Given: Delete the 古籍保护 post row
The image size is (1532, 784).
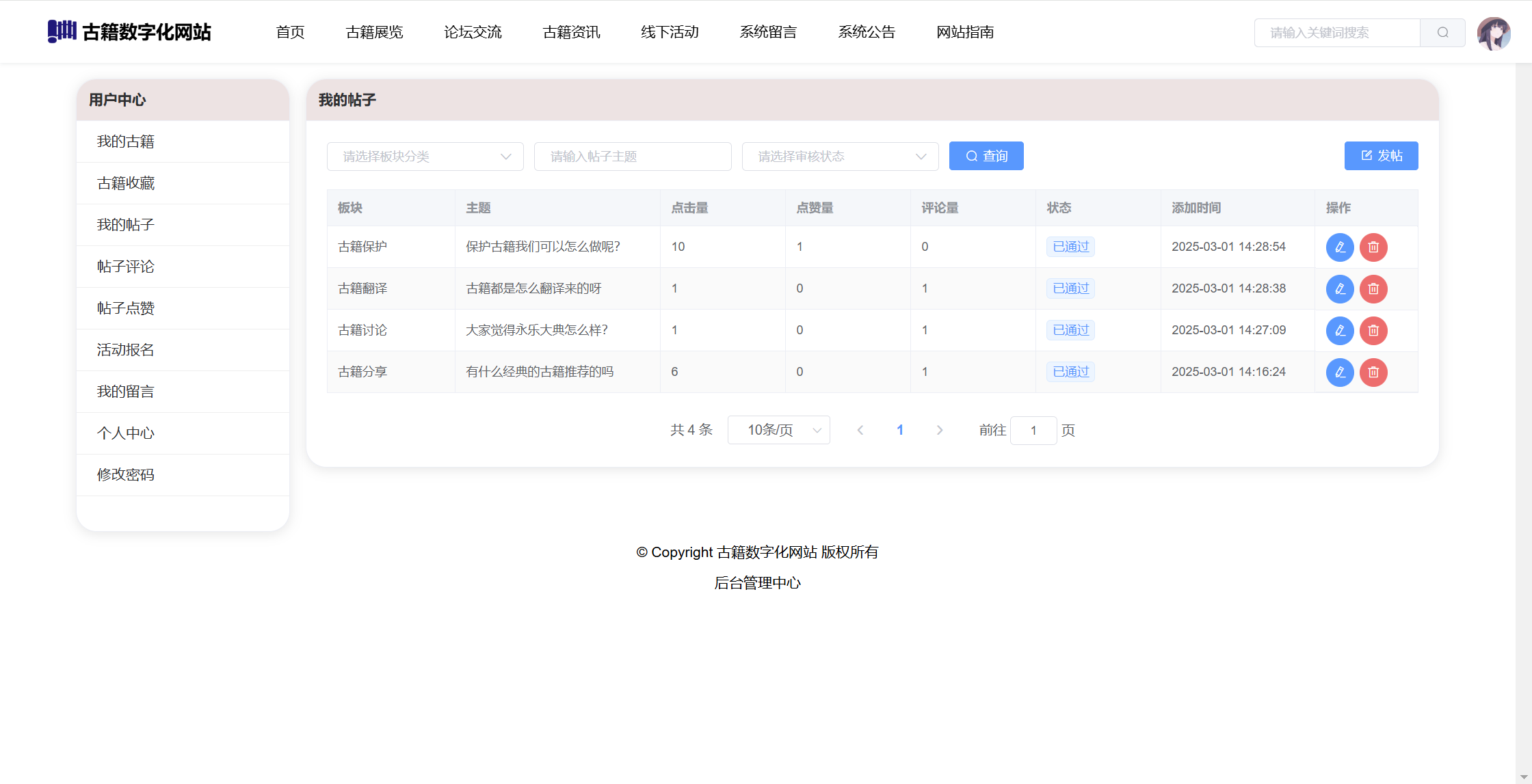Looking at the screenshot, I should pos(1373,247).
